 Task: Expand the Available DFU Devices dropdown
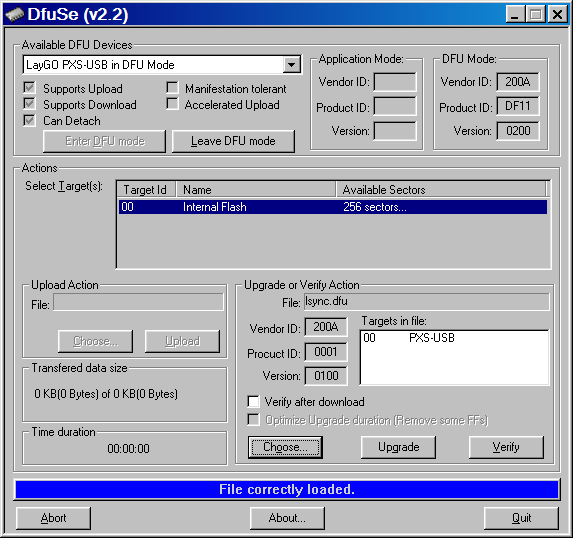[x=291, y=65]
